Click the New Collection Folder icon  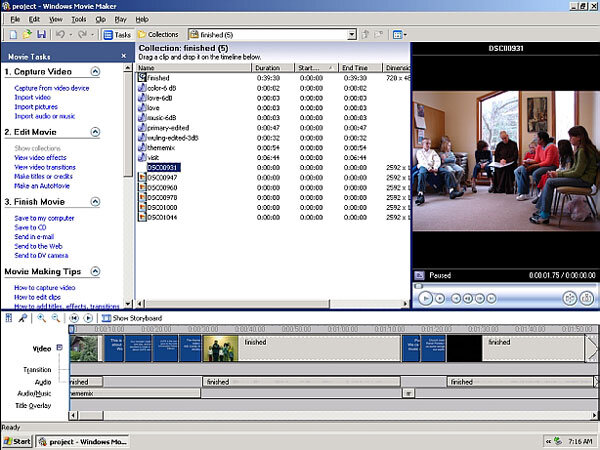[378, 35]
